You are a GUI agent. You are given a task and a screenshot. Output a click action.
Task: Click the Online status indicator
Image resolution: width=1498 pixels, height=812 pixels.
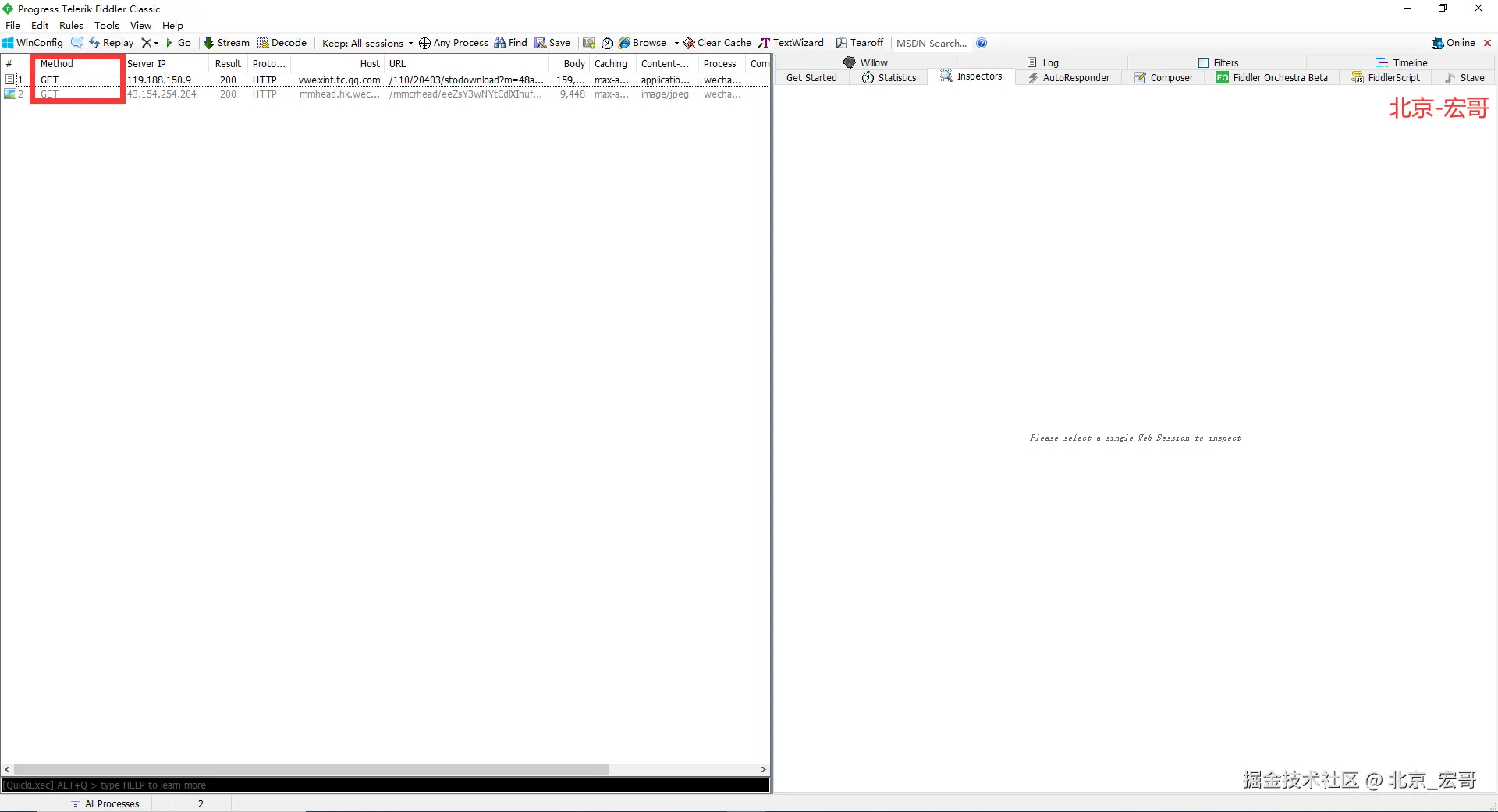1454,43
